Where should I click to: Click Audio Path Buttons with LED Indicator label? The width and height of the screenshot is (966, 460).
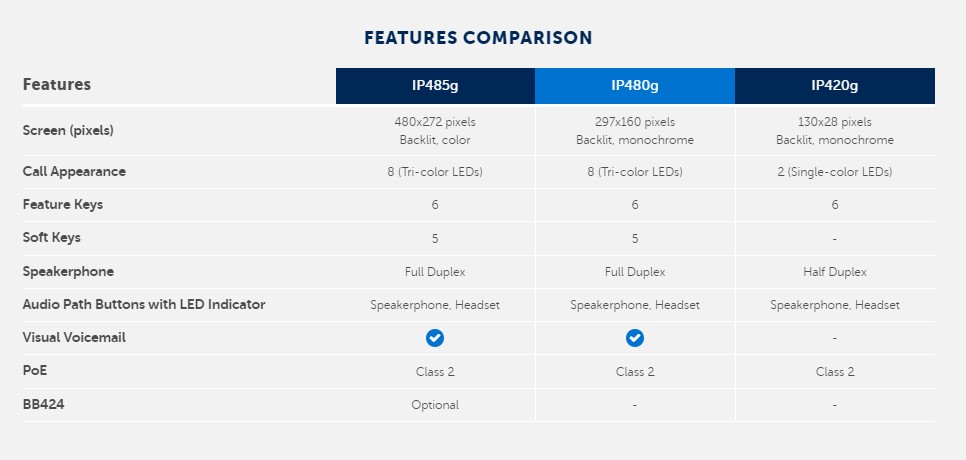click(x=144, y=304)
